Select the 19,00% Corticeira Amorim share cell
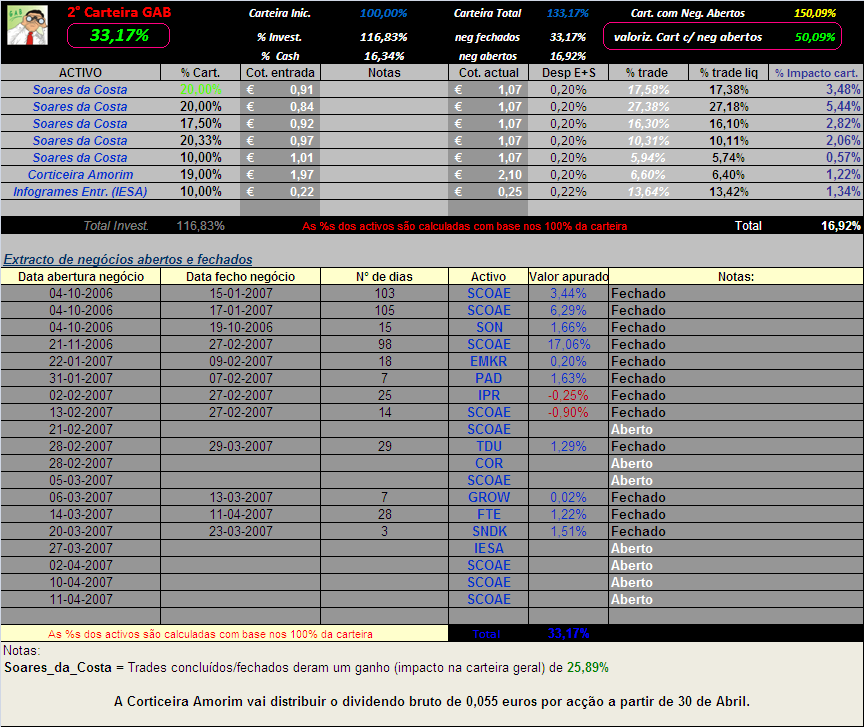The image size is (864, 727). pyautogui.click(x=201, y=175)
